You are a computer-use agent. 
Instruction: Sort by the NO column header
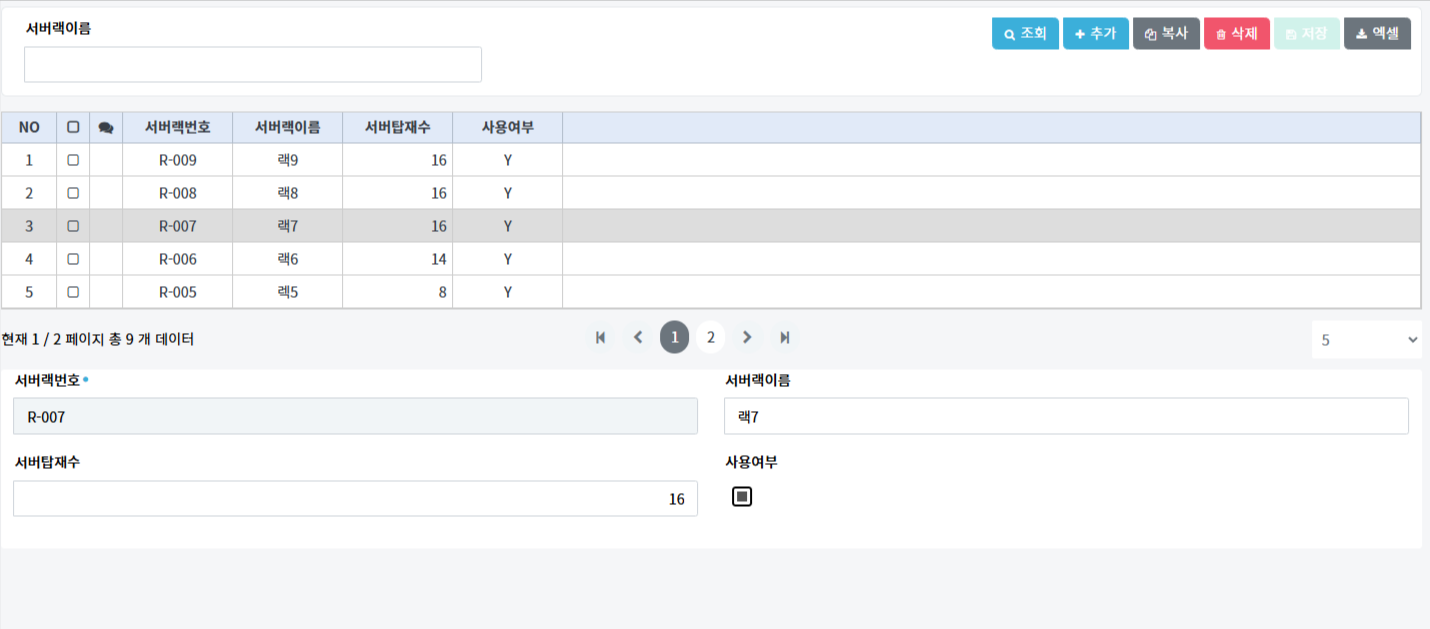tap(29, 127)
